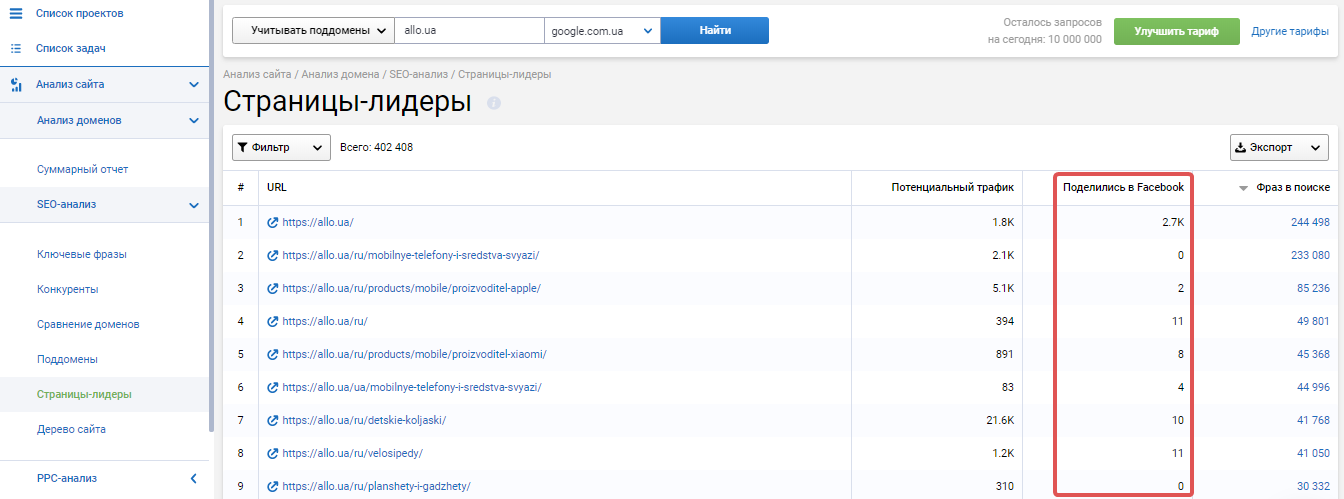Open Список проектов menu item

tap(80, 13)
